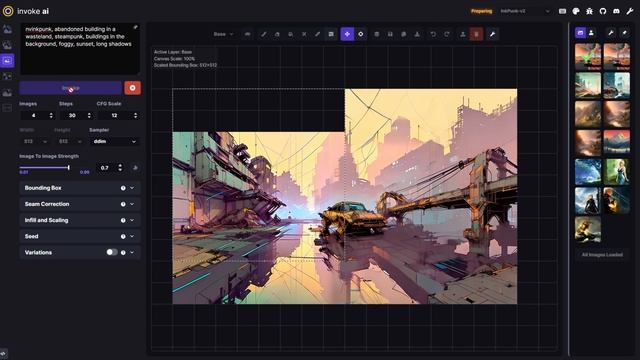Open the Discord link icon
This screenshot has width=640, height=360.
click(616, 11)
